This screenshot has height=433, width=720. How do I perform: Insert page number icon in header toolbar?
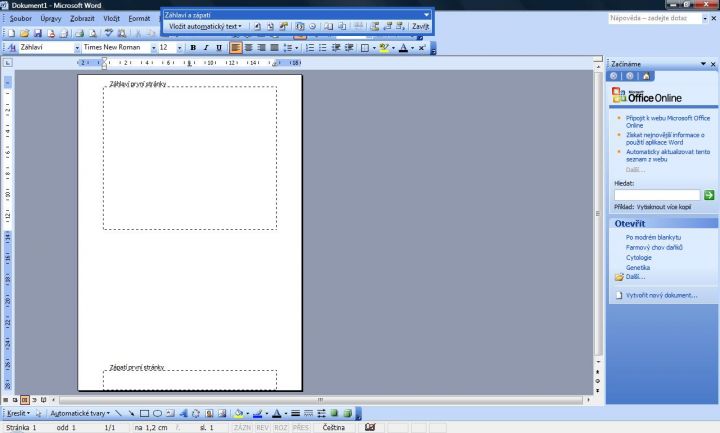257,27
